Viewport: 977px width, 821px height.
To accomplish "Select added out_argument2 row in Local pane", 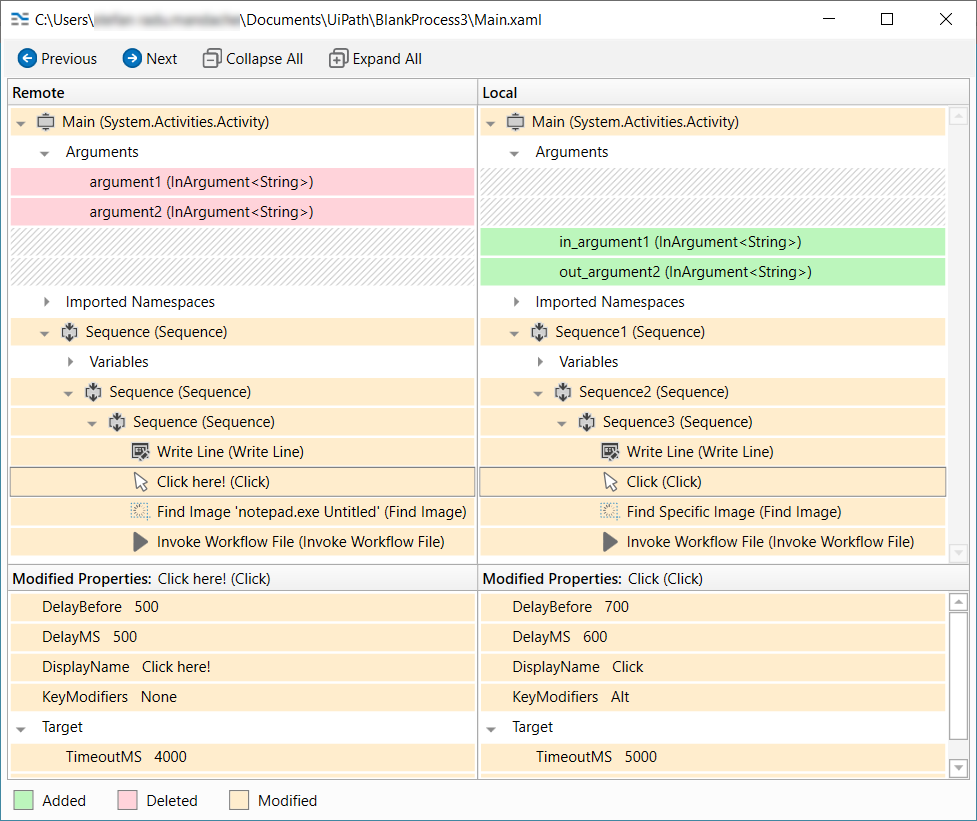I will [x=712, y=272].
